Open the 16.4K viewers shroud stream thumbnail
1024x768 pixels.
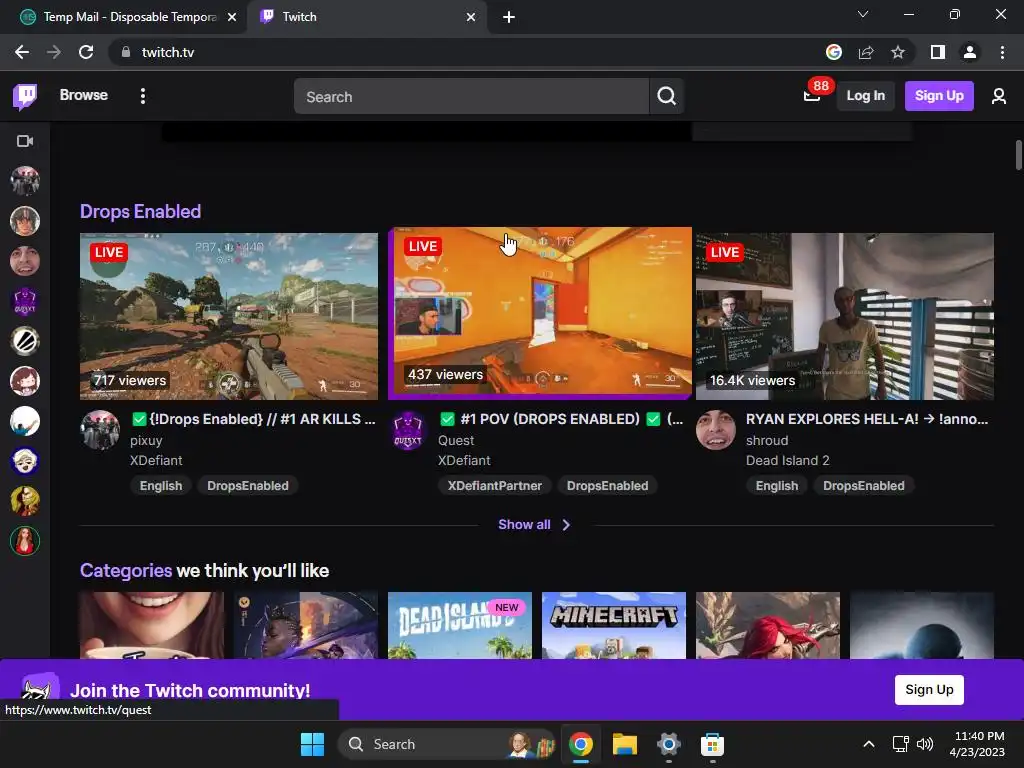[844, 316]
